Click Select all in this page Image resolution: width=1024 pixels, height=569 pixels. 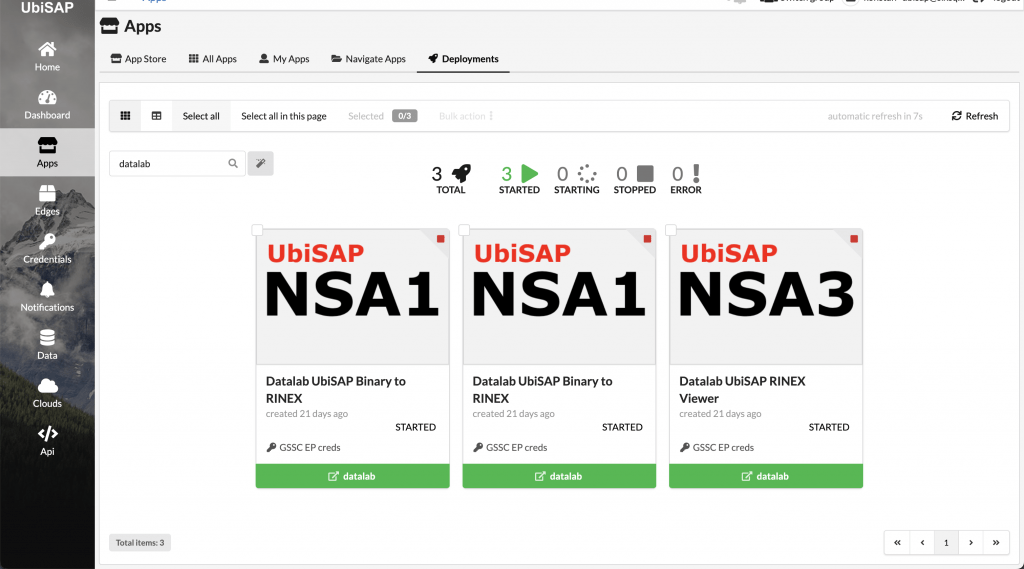point(283,116)
